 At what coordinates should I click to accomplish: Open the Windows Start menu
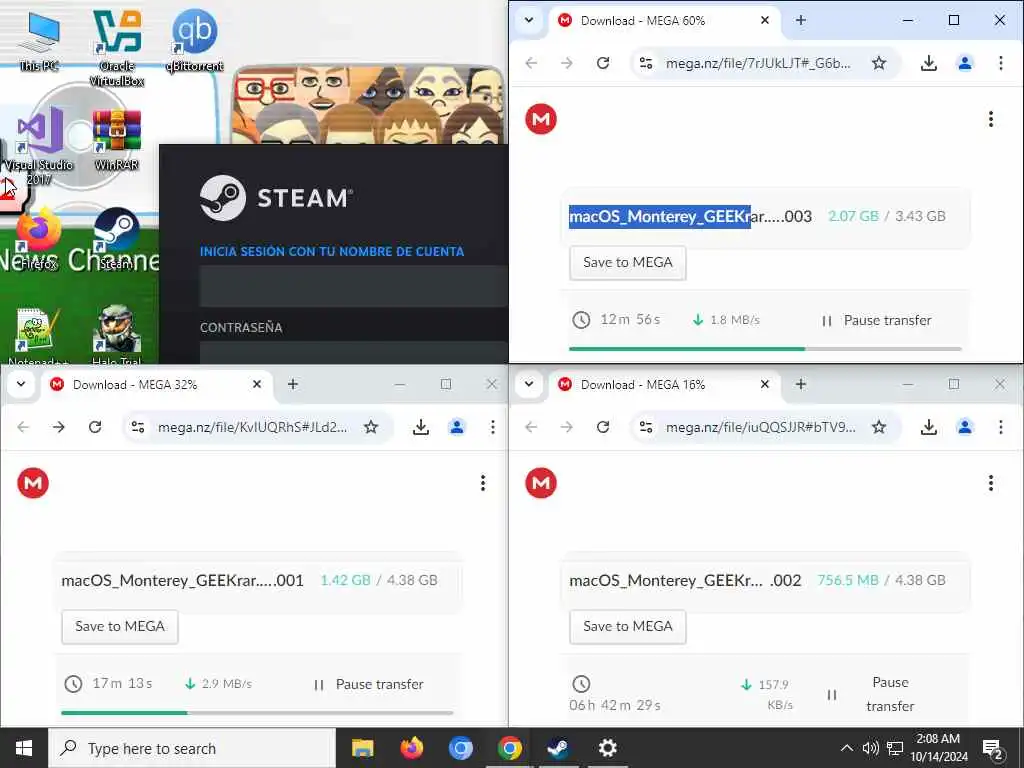point(24,748)
